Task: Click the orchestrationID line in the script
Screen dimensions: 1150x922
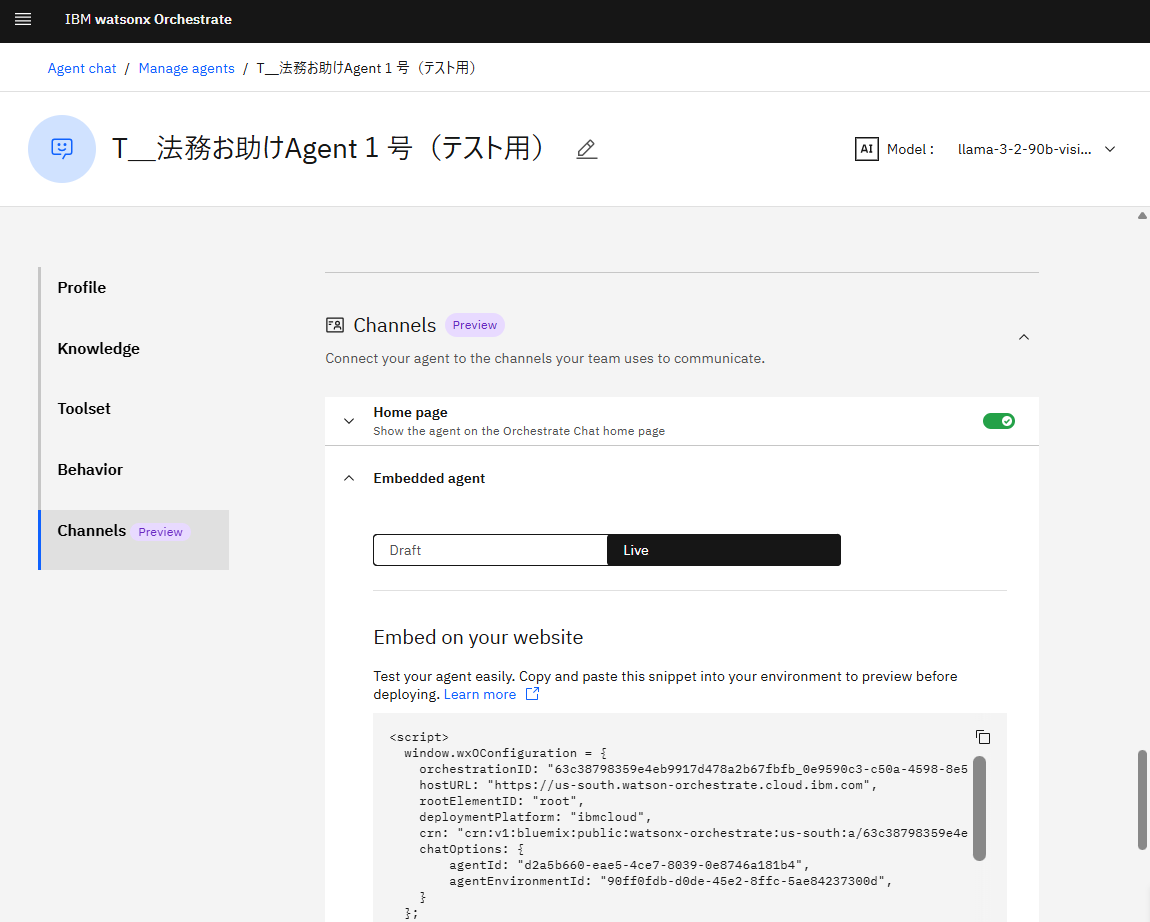Action: (693, 769)
